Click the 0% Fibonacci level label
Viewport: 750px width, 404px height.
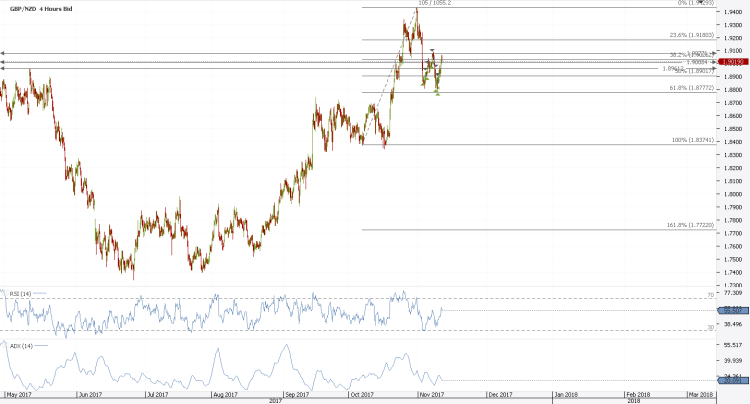[696, 3]
